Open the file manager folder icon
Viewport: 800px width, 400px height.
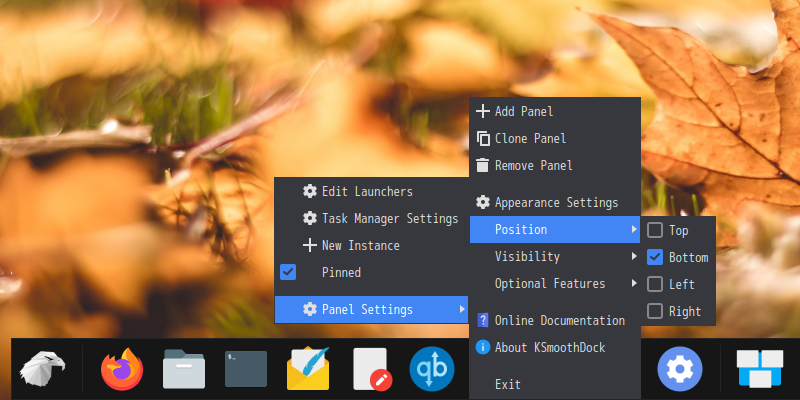coord(184,369)
